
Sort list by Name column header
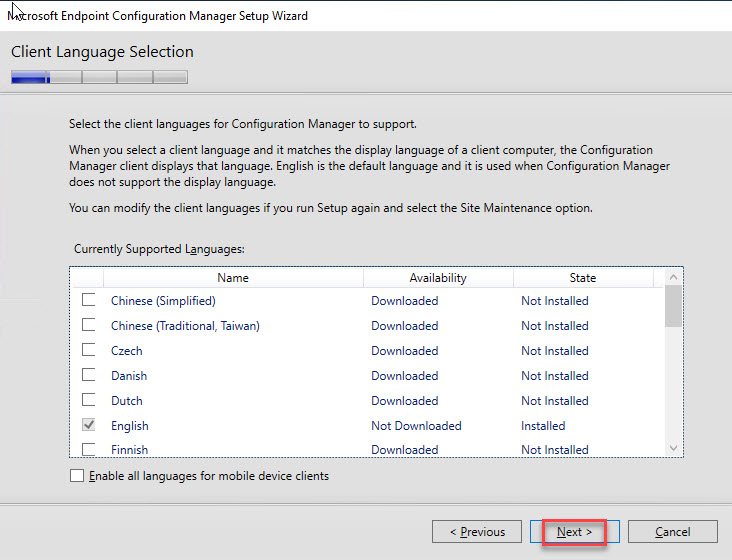click(233, 278)
